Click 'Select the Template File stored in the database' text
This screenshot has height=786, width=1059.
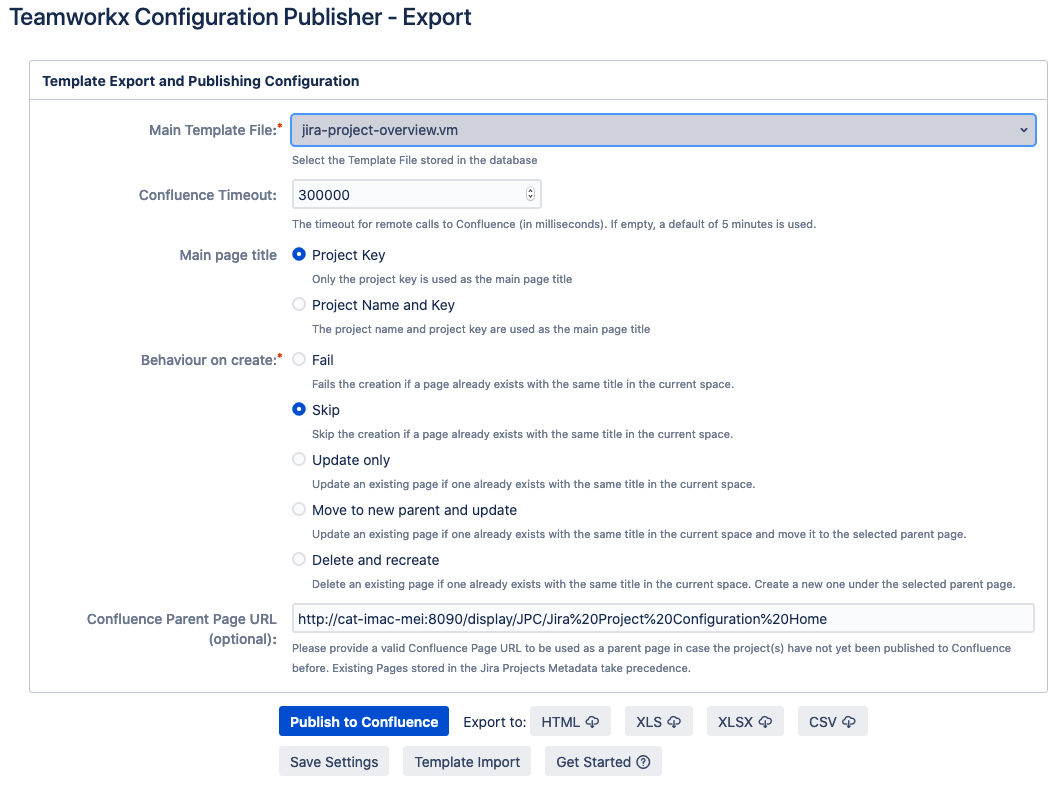click(415, 160)
